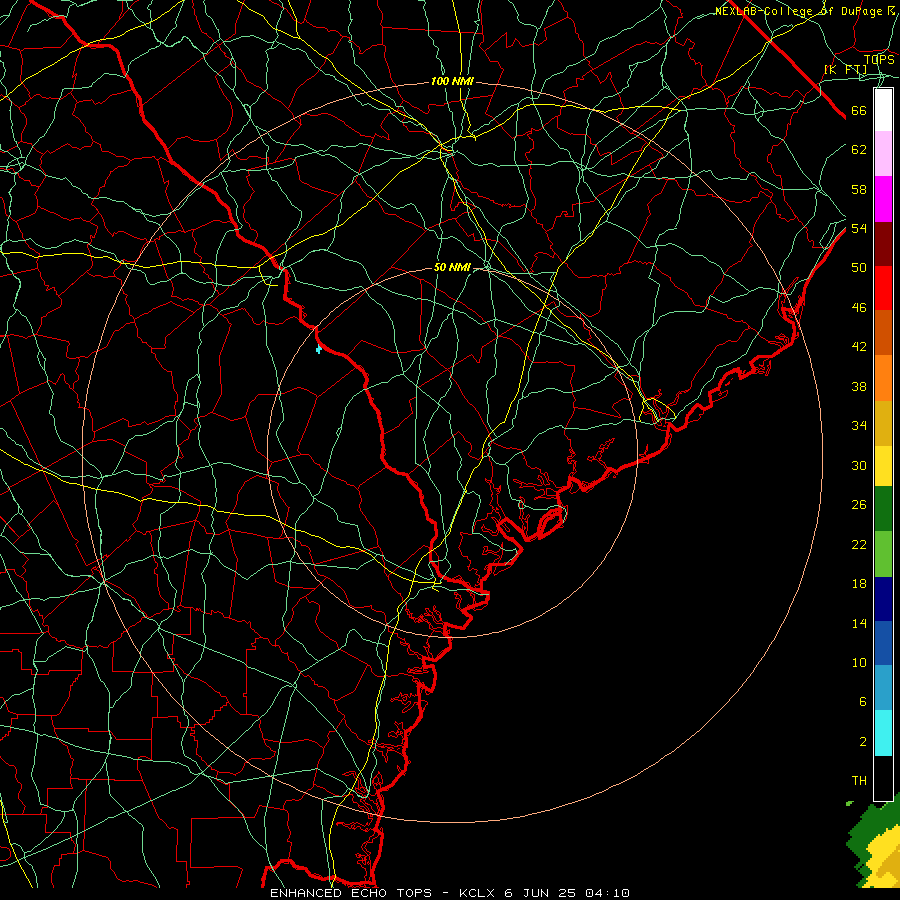The width and height of the screenshot is (900, 900).
Task: Click the 100 NMI range ring label
Action: [x=452, y=82]
